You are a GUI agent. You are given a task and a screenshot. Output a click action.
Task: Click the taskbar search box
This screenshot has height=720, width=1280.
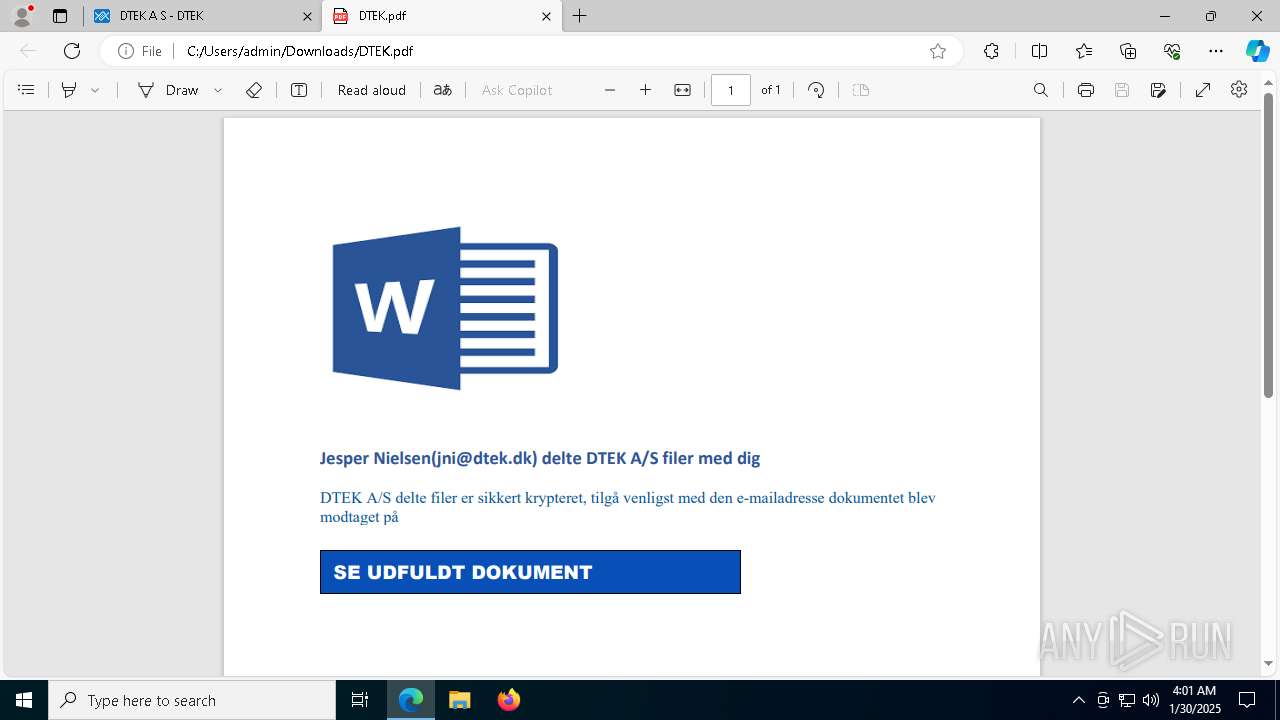[192, 700]
